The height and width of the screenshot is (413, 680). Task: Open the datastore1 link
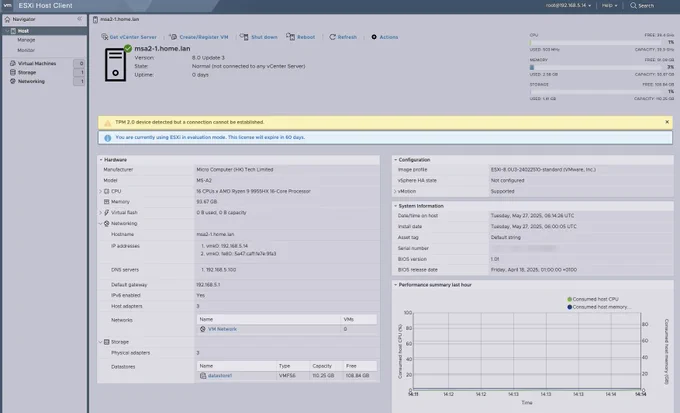pyautogui.click(x=220, y=376)
